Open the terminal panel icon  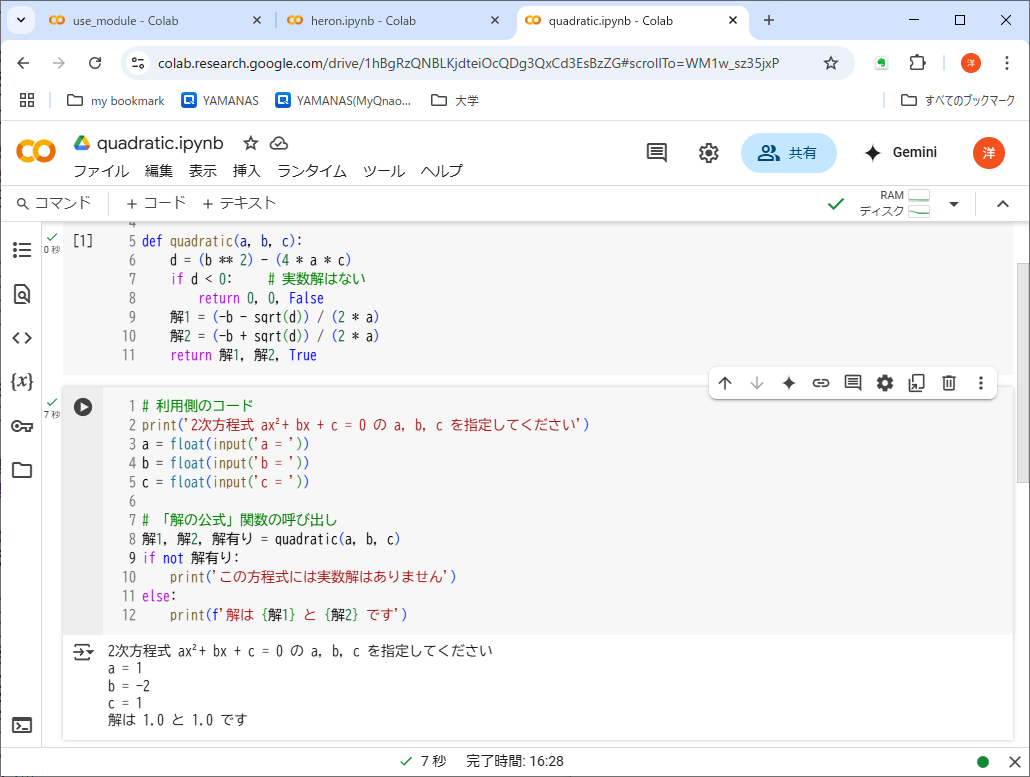pos(22,725)
